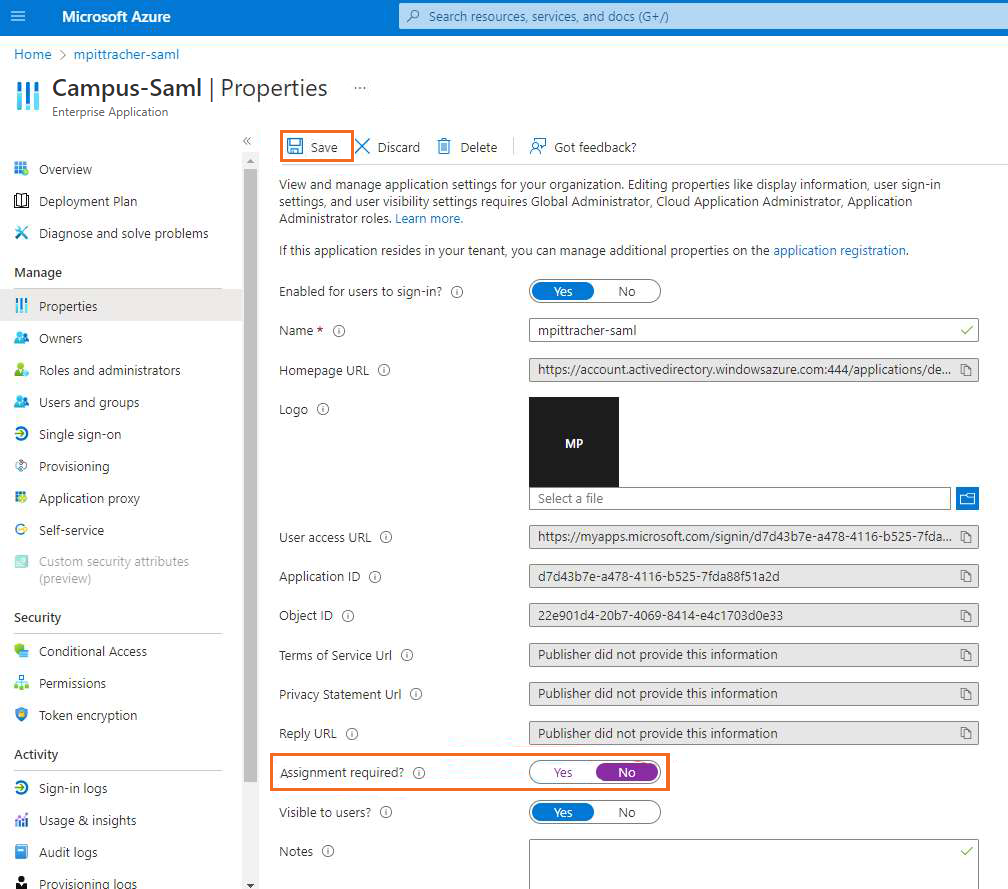Image resolution: width=1008 pixels, height=889 pixels.
Task: Open Got feedback? link
Action: (x=583, y=147)
